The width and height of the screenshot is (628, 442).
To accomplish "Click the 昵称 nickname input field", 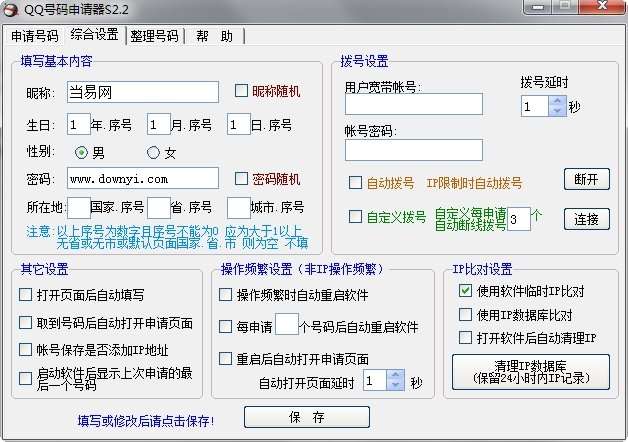I will 143,92.
